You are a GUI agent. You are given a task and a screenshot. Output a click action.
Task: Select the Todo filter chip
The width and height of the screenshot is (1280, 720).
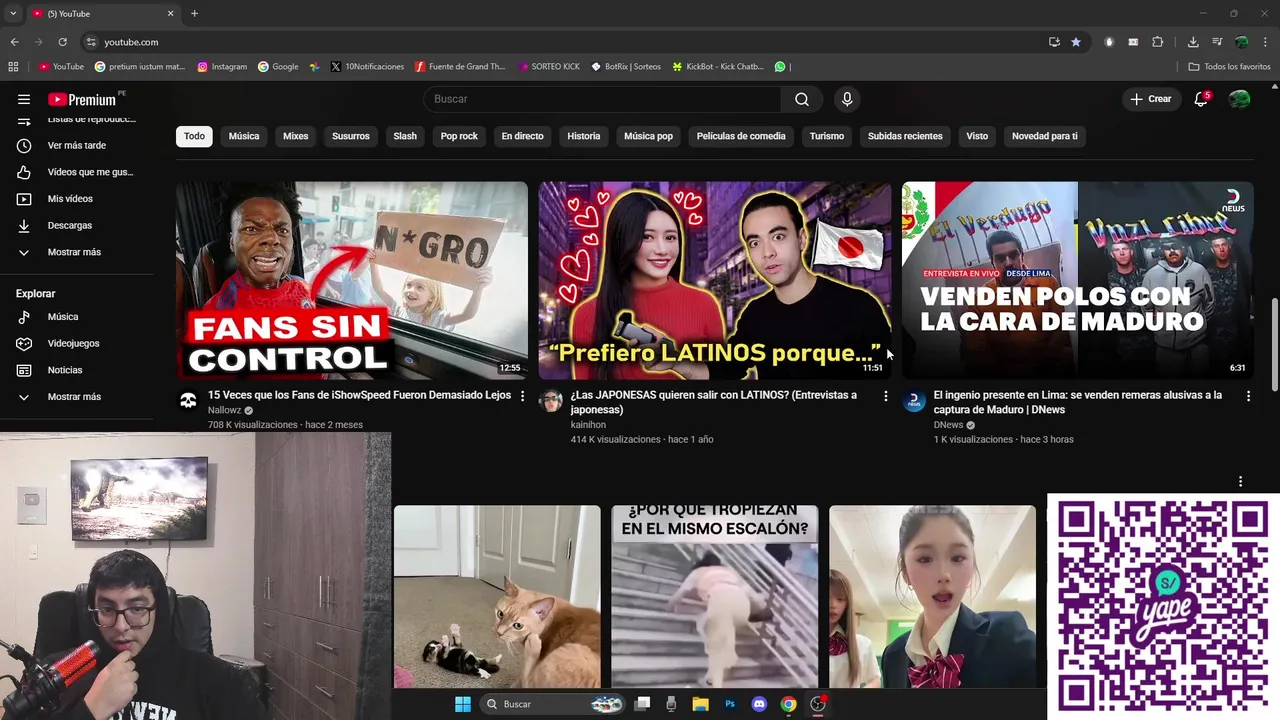click(x=194, y=136)
